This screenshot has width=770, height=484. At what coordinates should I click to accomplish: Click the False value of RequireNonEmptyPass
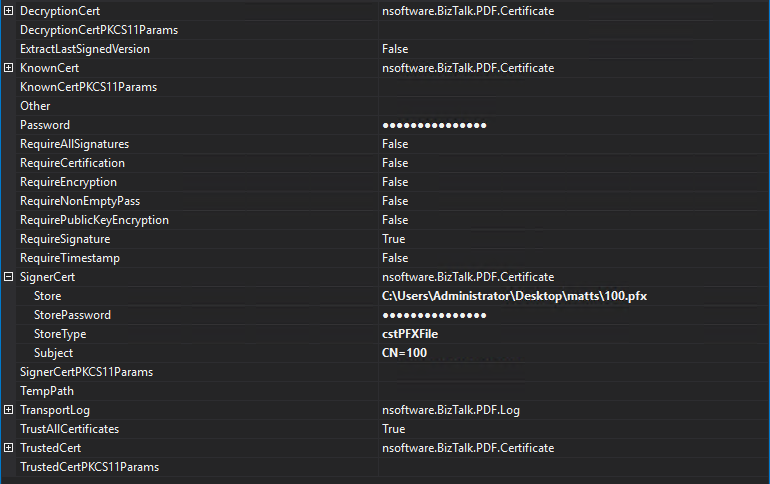tap(395, 201)
